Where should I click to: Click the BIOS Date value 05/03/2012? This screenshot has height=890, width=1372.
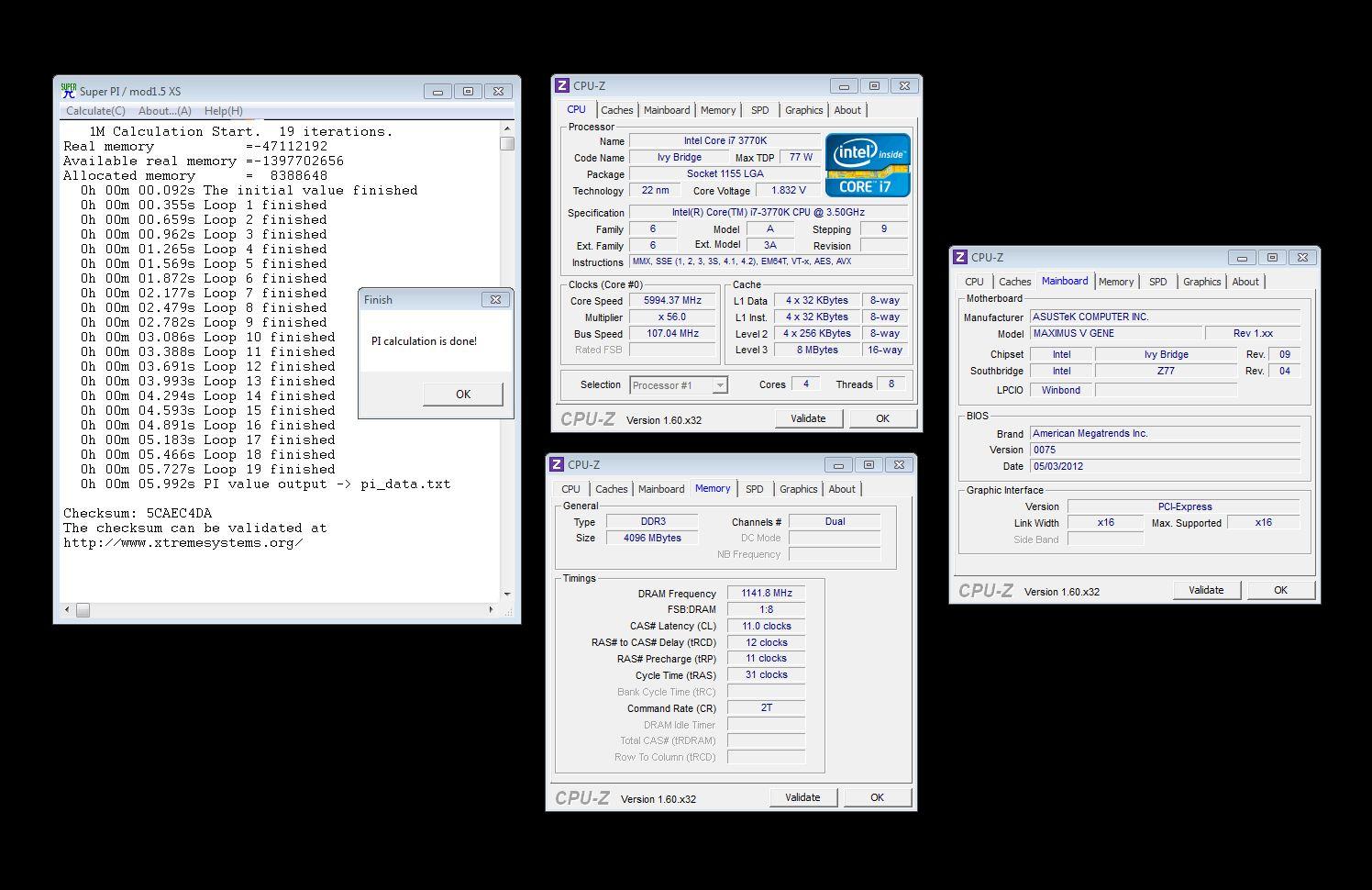tap(1165, 467)
